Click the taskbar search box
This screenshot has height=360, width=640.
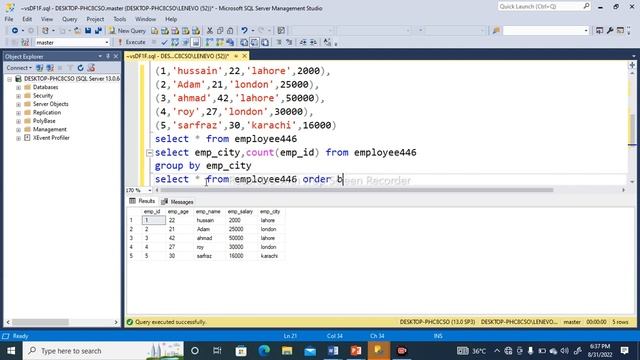pyautogui.click(x=103, y=351)
